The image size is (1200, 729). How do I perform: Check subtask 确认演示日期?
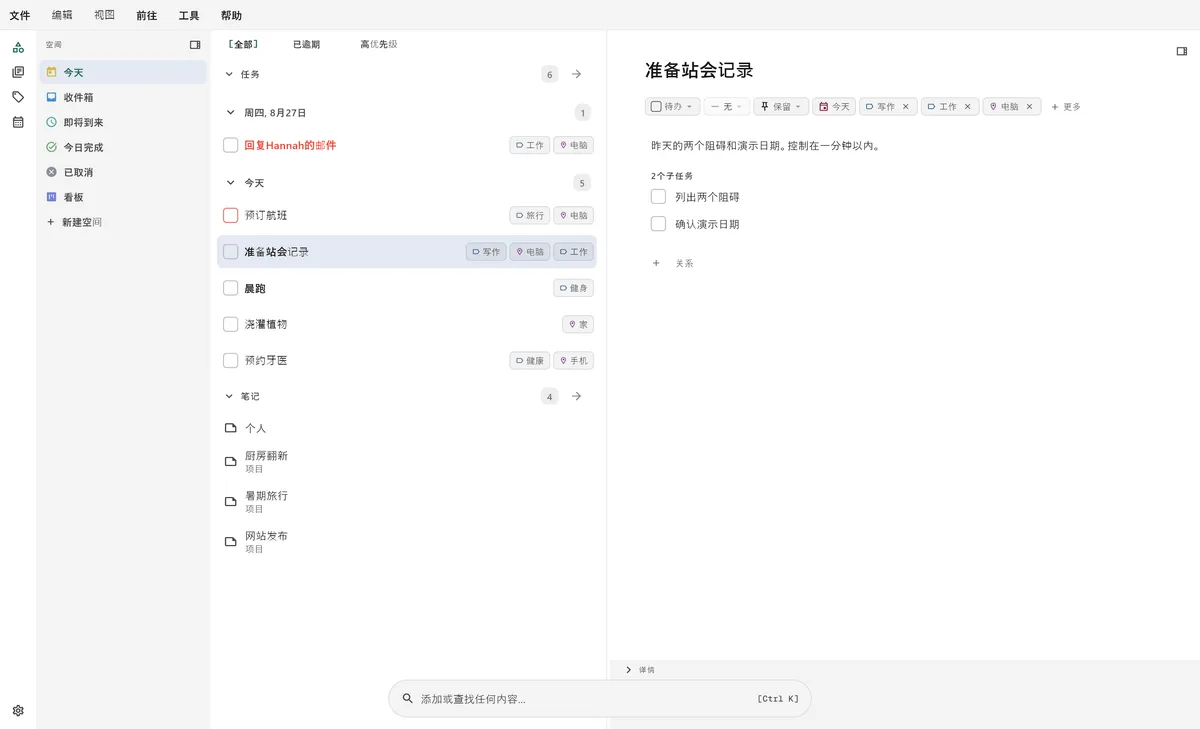coord(658,224)
